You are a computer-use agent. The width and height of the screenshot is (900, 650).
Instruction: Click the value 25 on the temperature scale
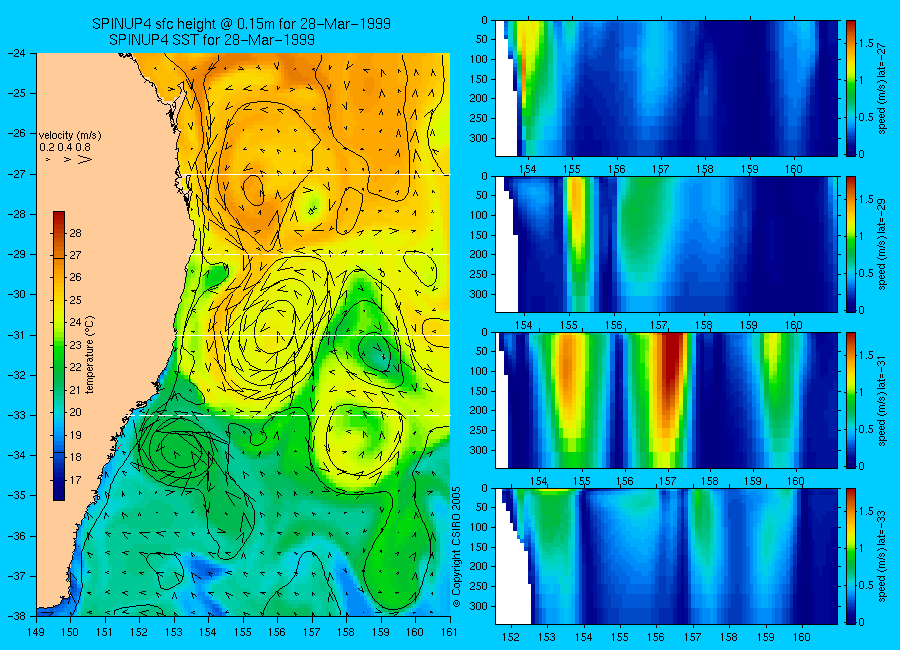click(x=75, y=300)
